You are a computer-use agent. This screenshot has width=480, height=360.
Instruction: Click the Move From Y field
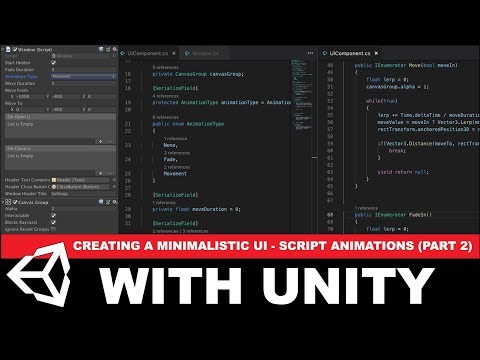[65, 96]
